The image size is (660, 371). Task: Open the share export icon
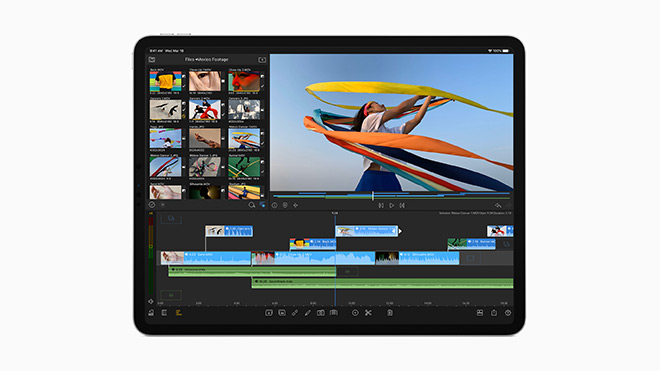[x=494, y=313]
